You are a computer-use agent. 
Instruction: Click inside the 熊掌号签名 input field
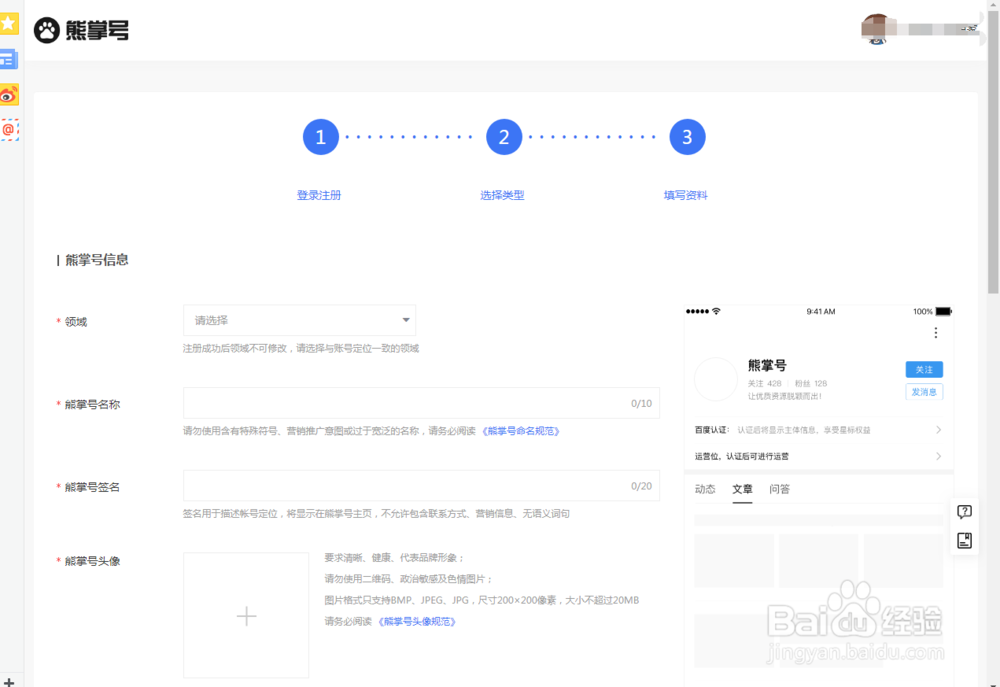(421, 485)
